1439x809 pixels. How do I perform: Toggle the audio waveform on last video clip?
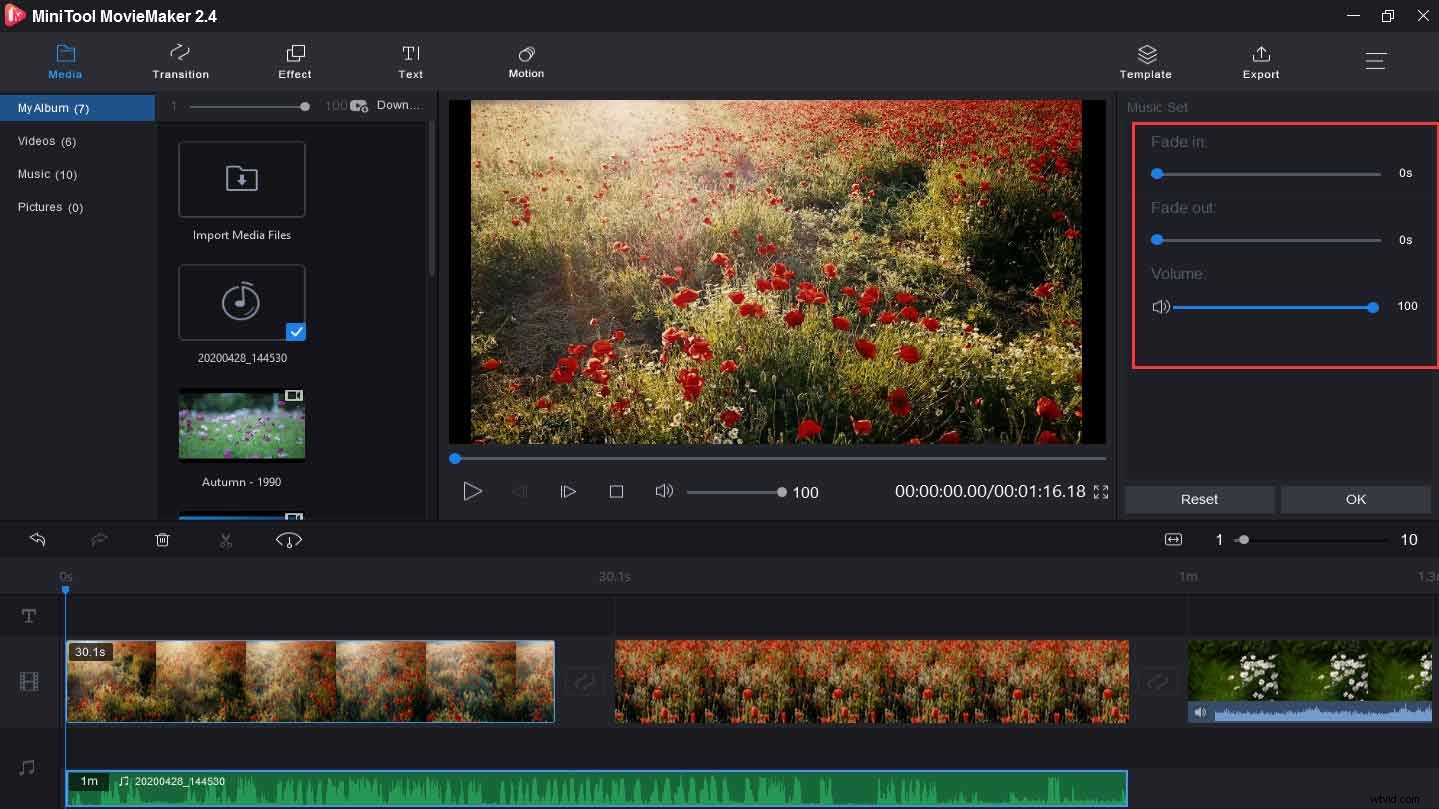click(1200, 712)
